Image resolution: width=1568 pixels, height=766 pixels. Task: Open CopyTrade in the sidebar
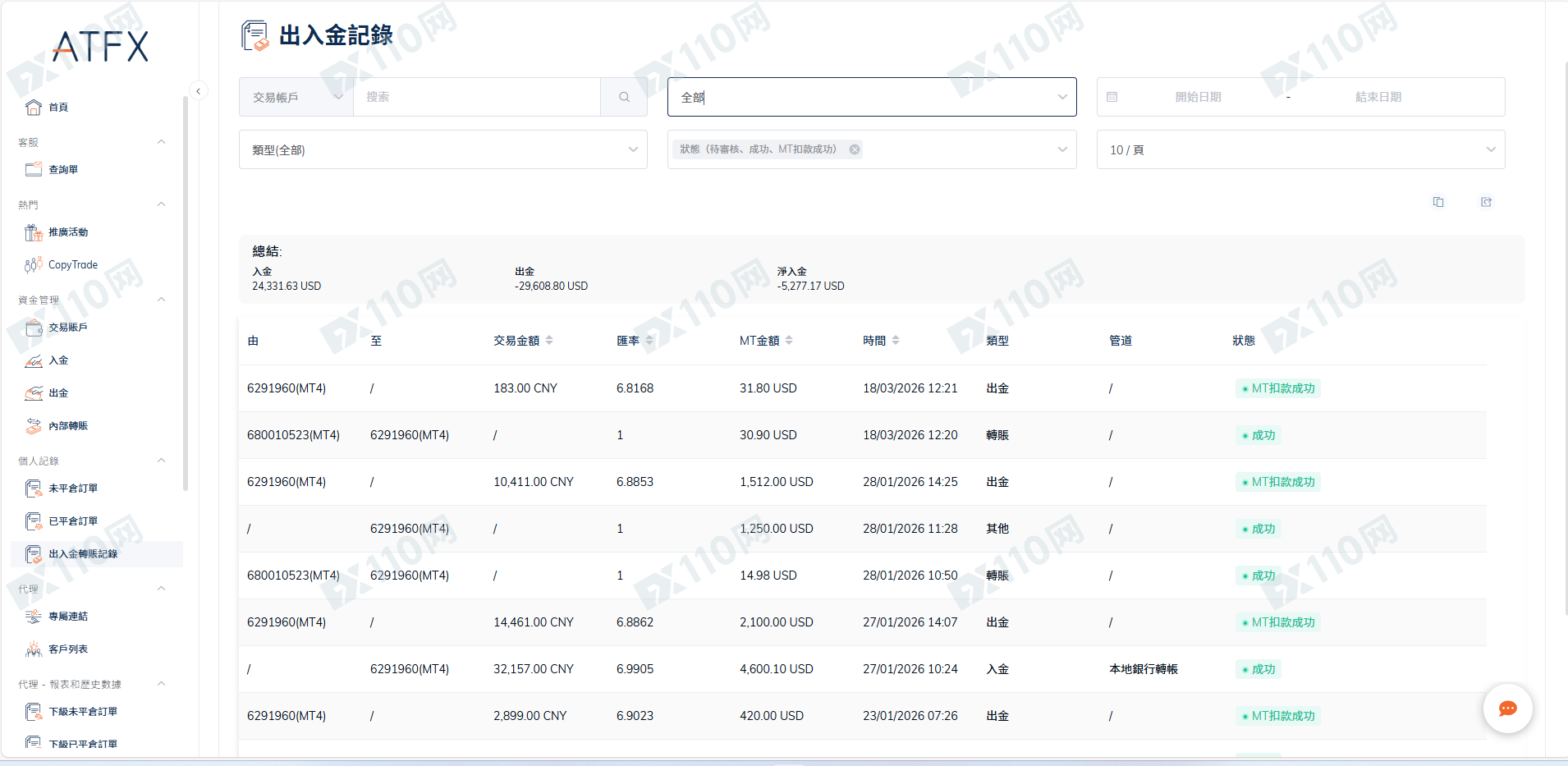tap(72, 265)
